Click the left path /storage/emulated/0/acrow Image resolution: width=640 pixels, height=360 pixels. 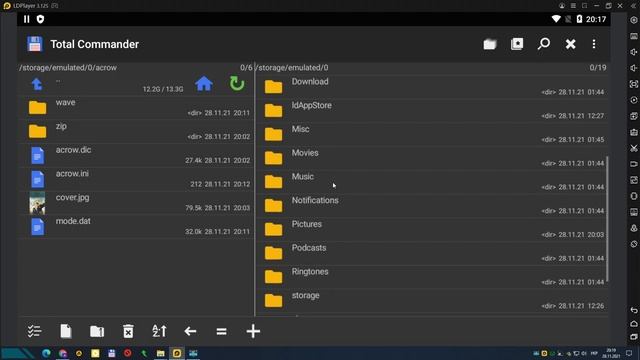[x=68, y=68]
